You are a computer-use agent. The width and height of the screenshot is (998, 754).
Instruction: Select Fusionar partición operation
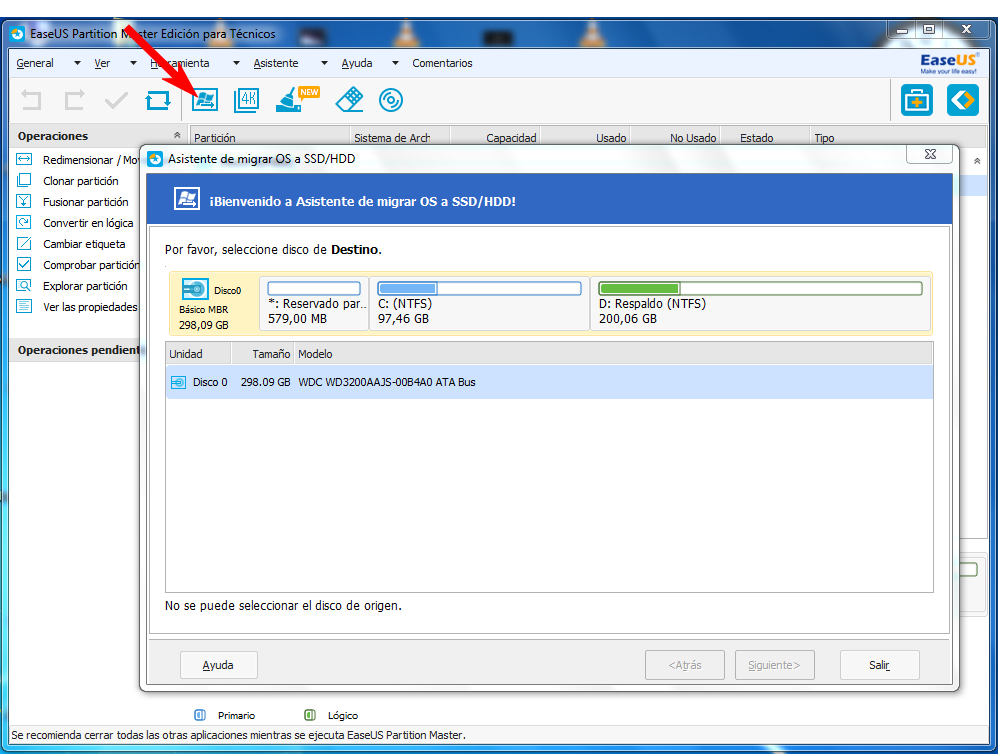[86, 202]
